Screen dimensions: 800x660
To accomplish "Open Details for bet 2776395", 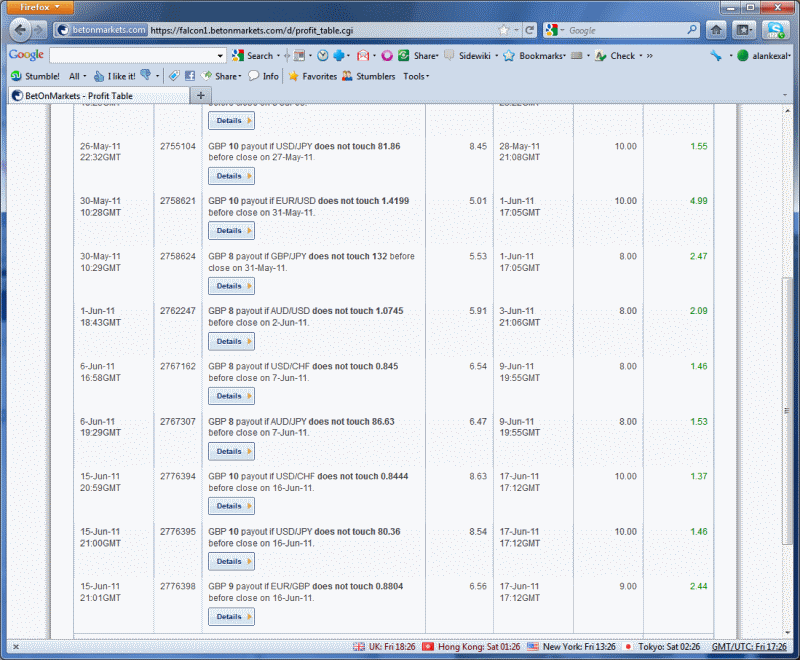I will 231,561.
